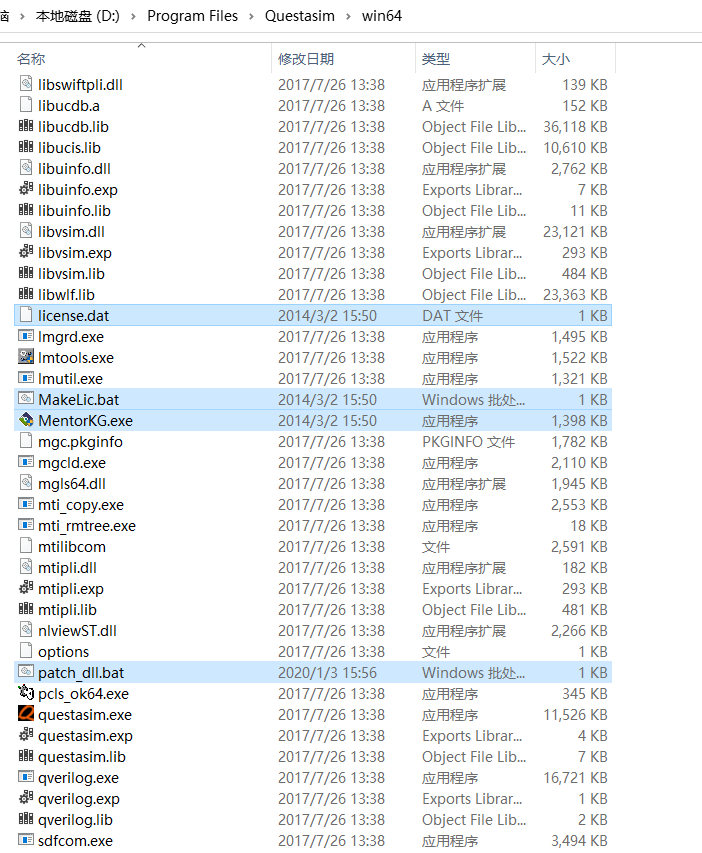Select the options file name
Image resolution: width=702 pixels, height=853 pixels.
pyautogui.click(x=64, y=652)
